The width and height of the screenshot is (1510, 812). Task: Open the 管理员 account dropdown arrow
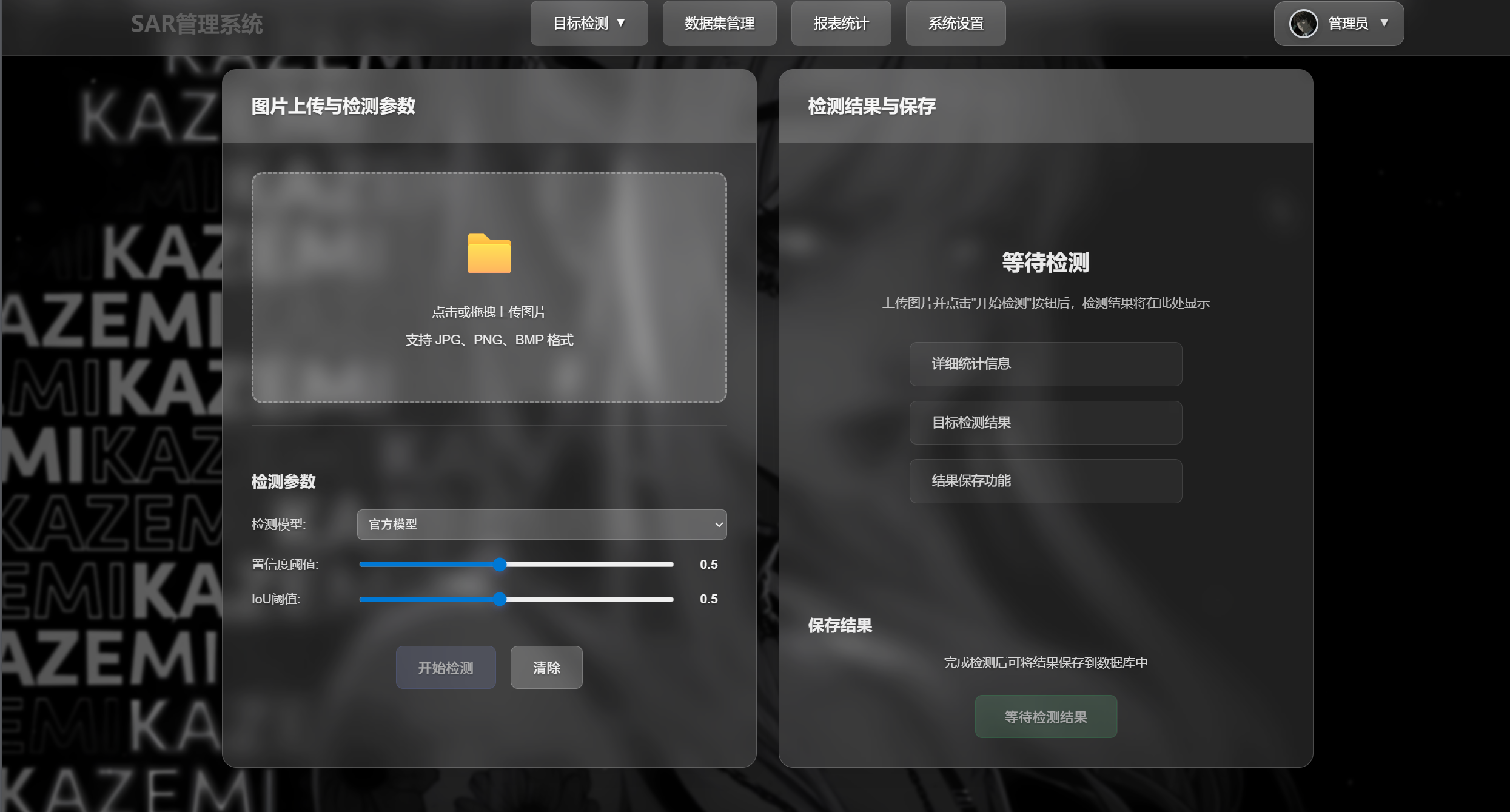click(1384, 23)
